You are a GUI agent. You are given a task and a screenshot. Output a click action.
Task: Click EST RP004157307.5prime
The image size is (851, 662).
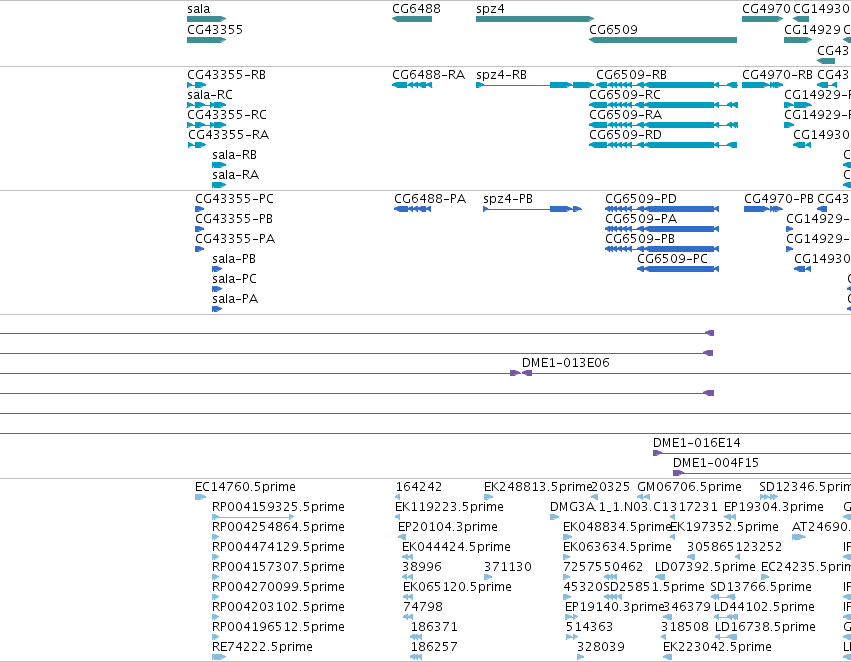click(215, 577)
